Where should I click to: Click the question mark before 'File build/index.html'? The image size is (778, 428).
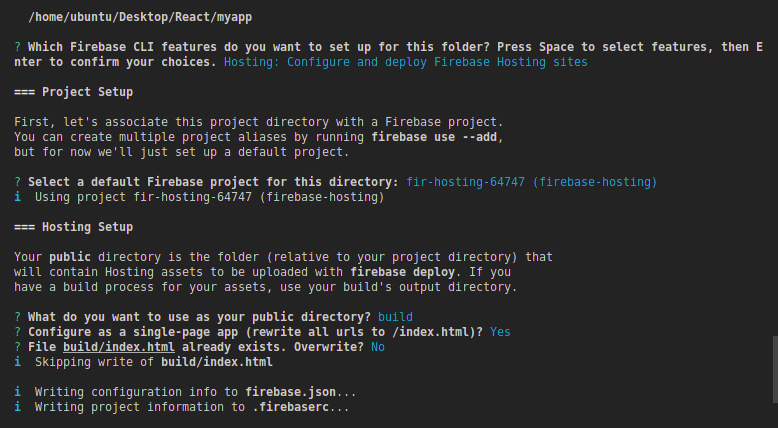pos(17,347)
